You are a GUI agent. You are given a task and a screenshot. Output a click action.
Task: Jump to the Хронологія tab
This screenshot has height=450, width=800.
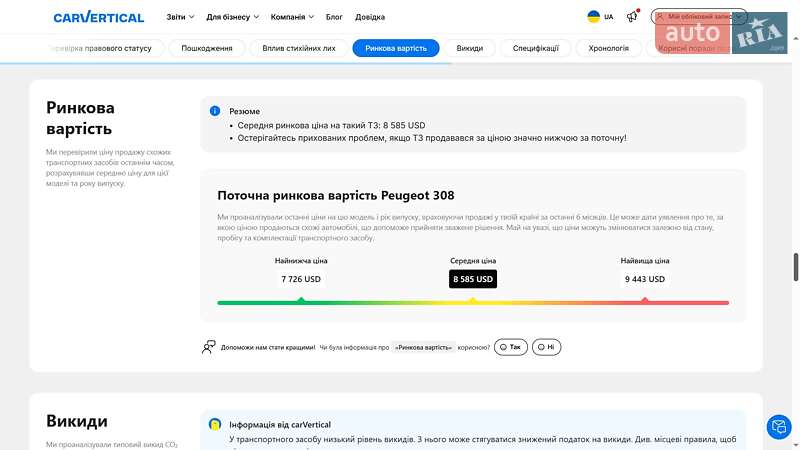(608, 48)
